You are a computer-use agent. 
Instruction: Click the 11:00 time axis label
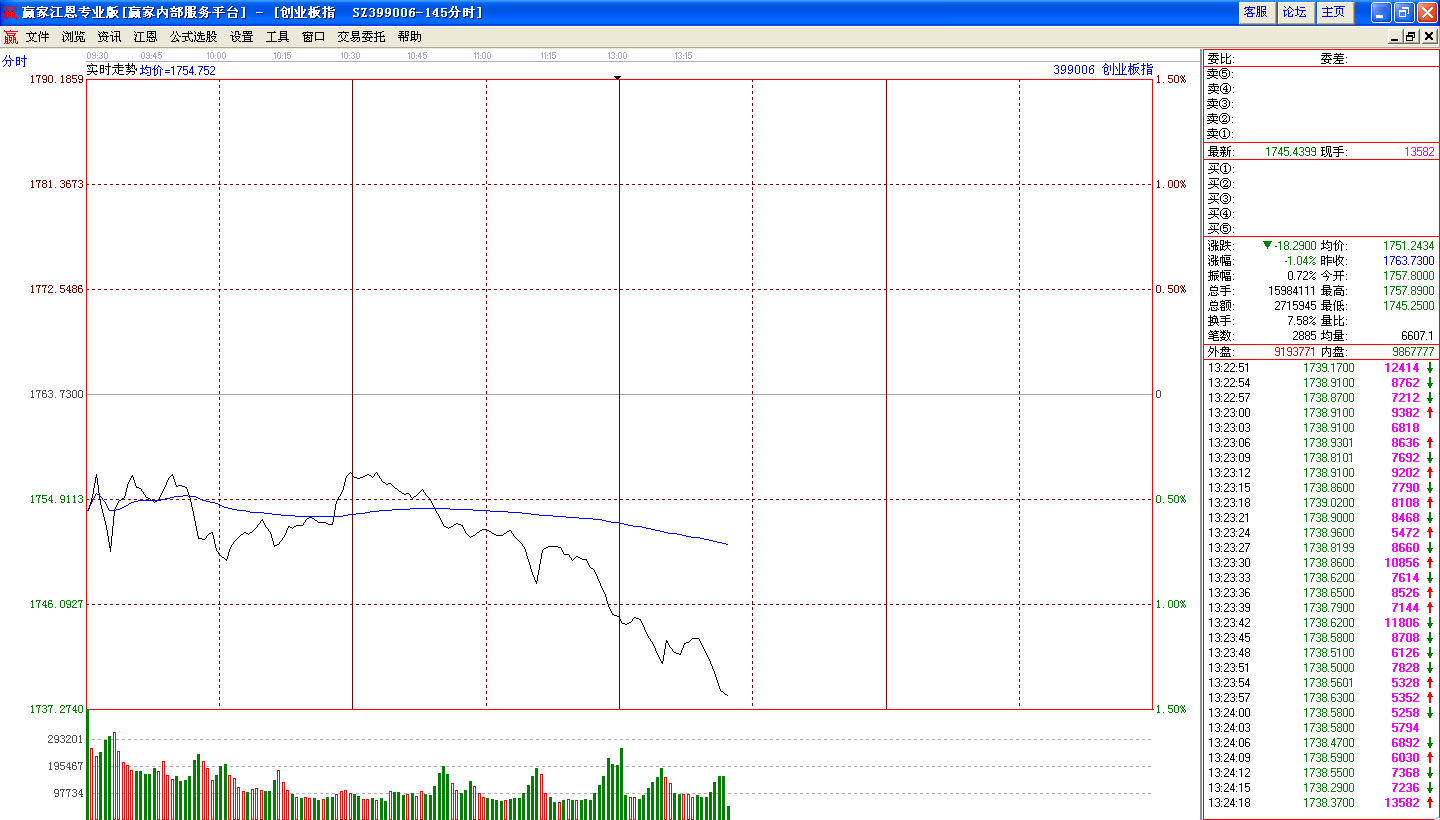pyautogui.click(x=482, y=56)
